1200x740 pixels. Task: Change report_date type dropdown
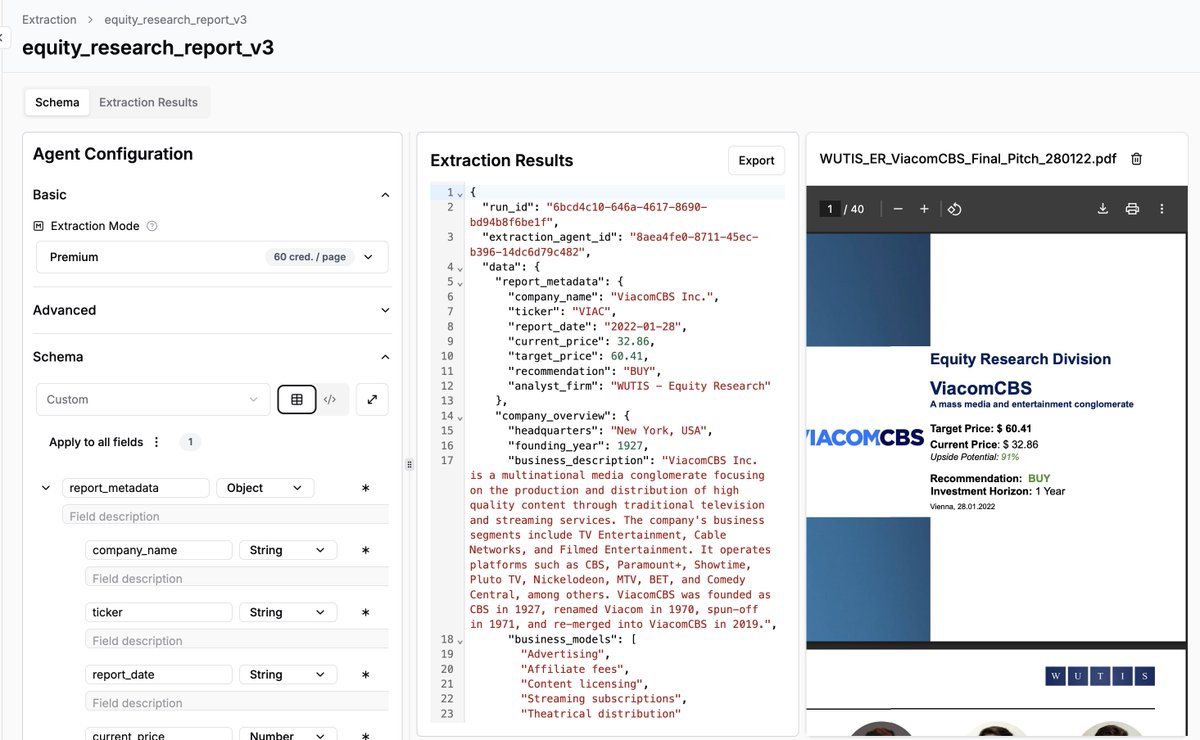pos(288,674)
